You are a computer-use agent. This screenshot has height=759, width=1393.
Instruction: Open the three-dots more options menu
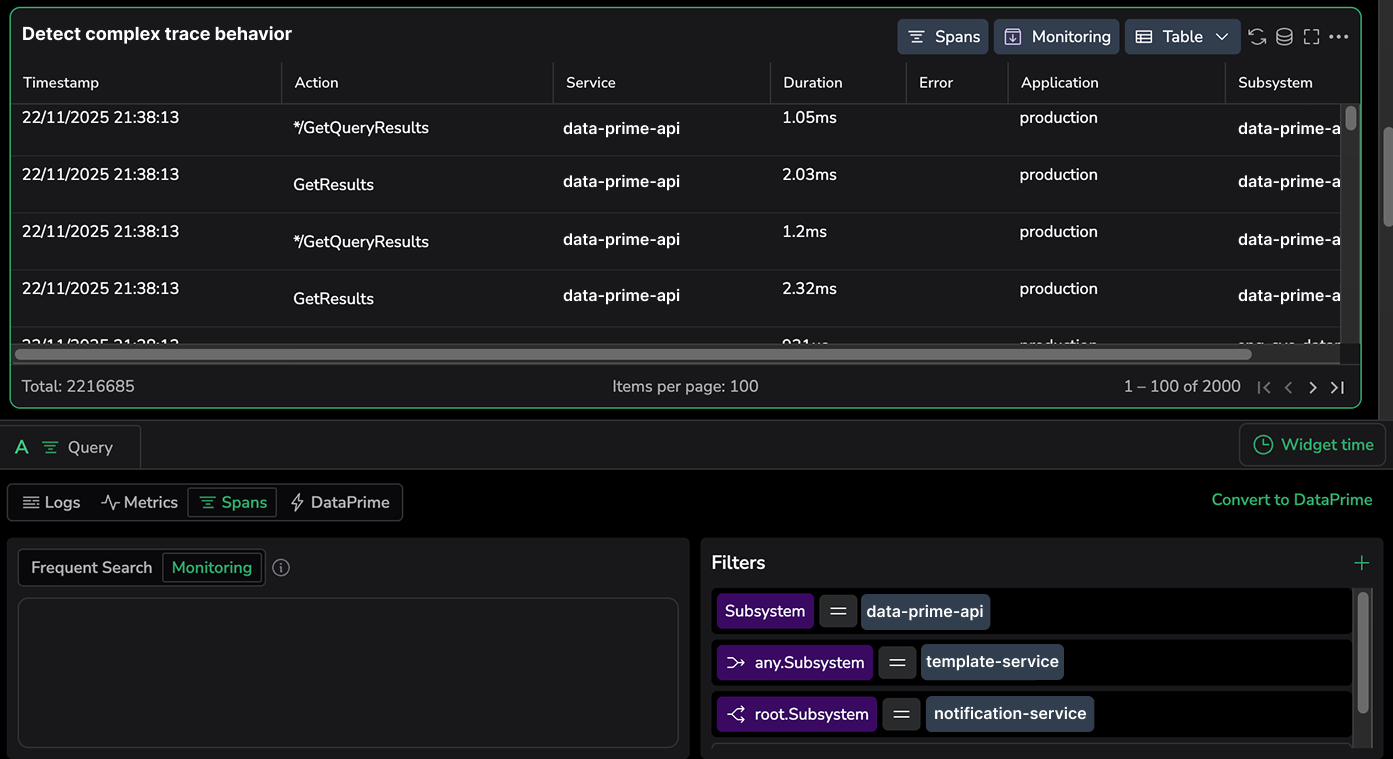click(x=1339, y=37)
